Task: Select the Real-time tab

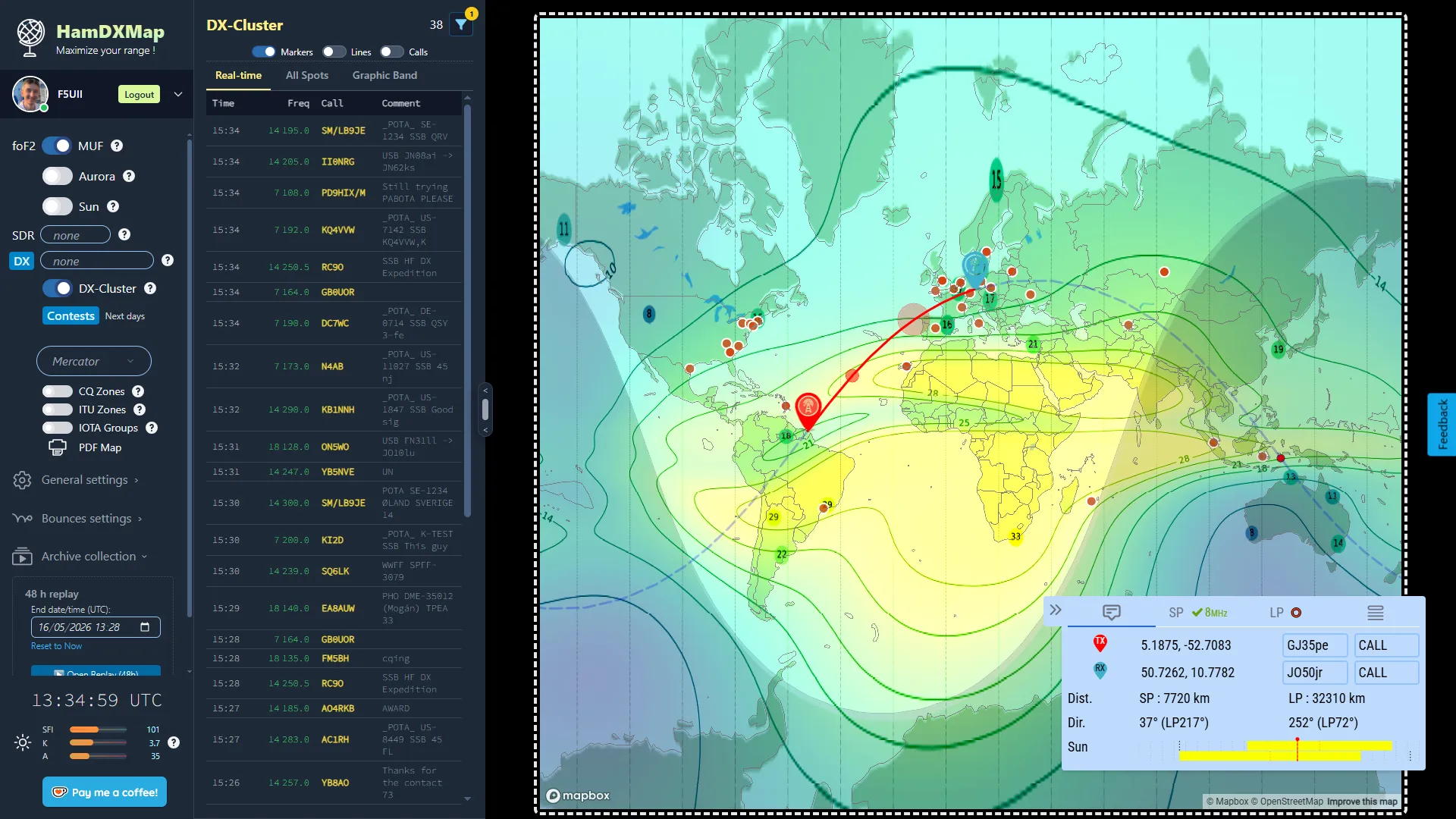Action: 238,75
